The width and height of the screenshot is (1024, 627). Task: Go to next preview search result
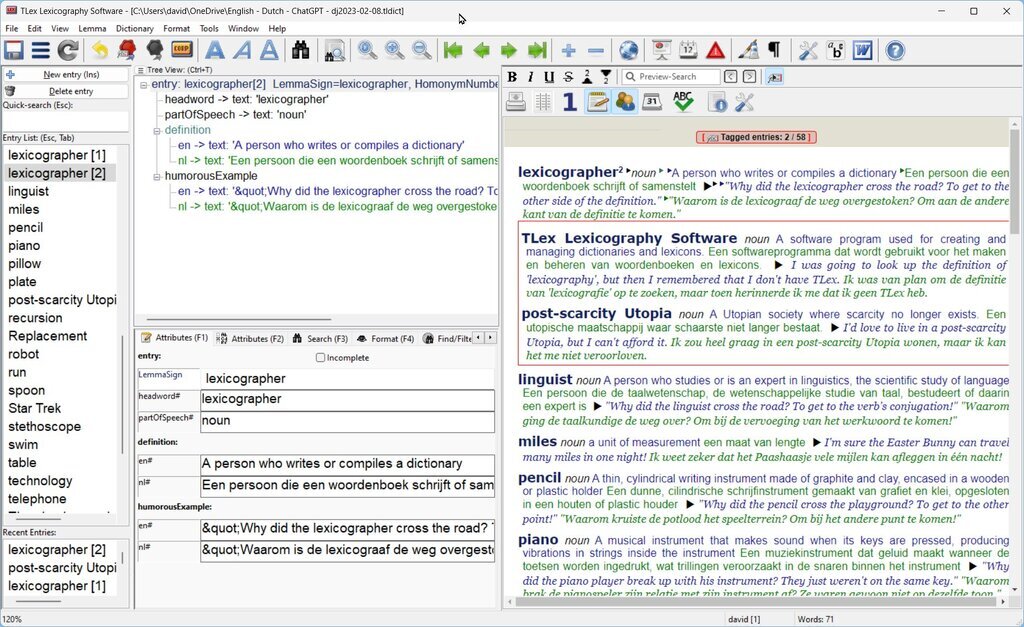[750, 77]
